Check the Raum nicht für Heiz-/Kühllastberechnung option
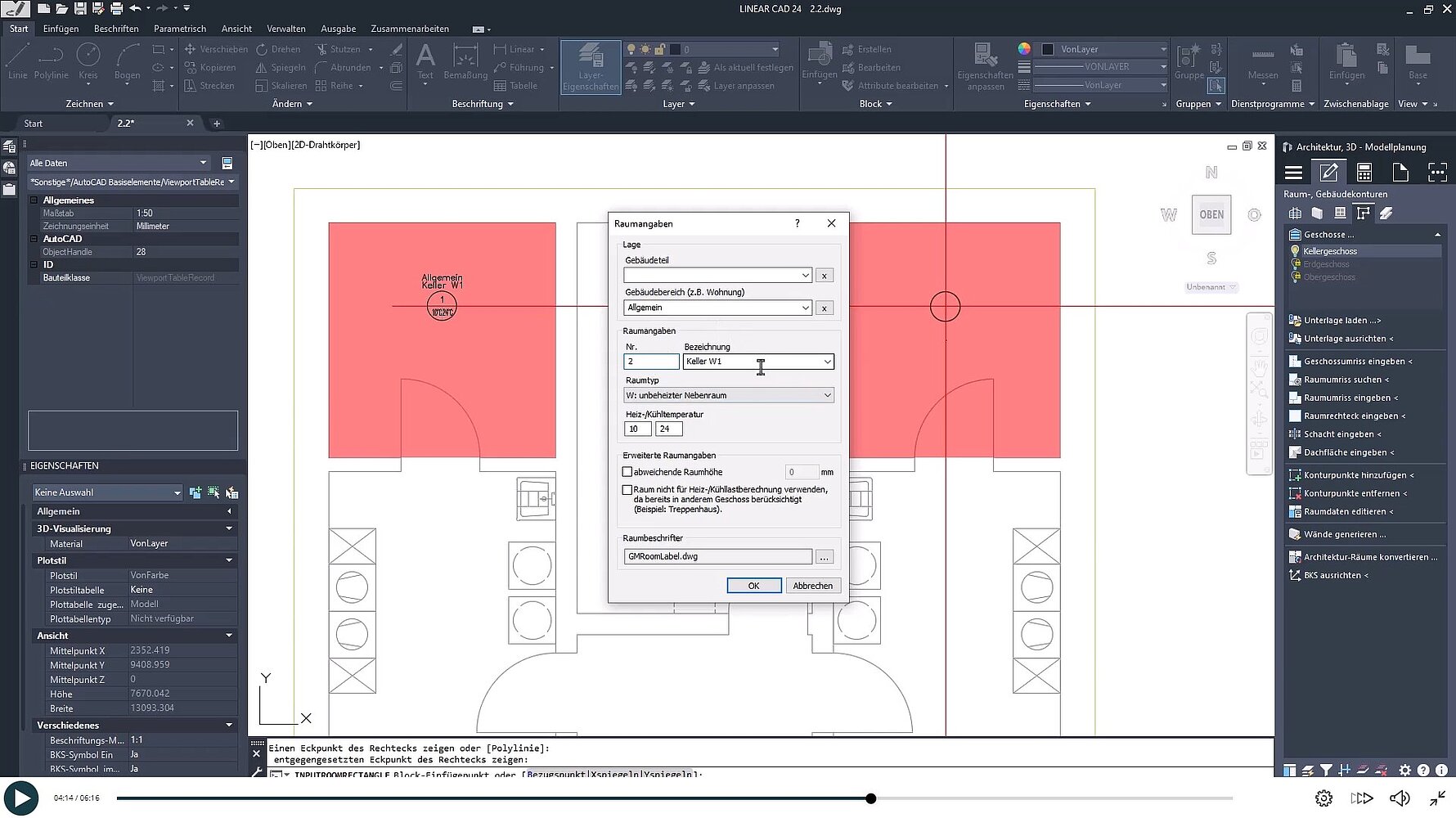 tap(627, 490)
